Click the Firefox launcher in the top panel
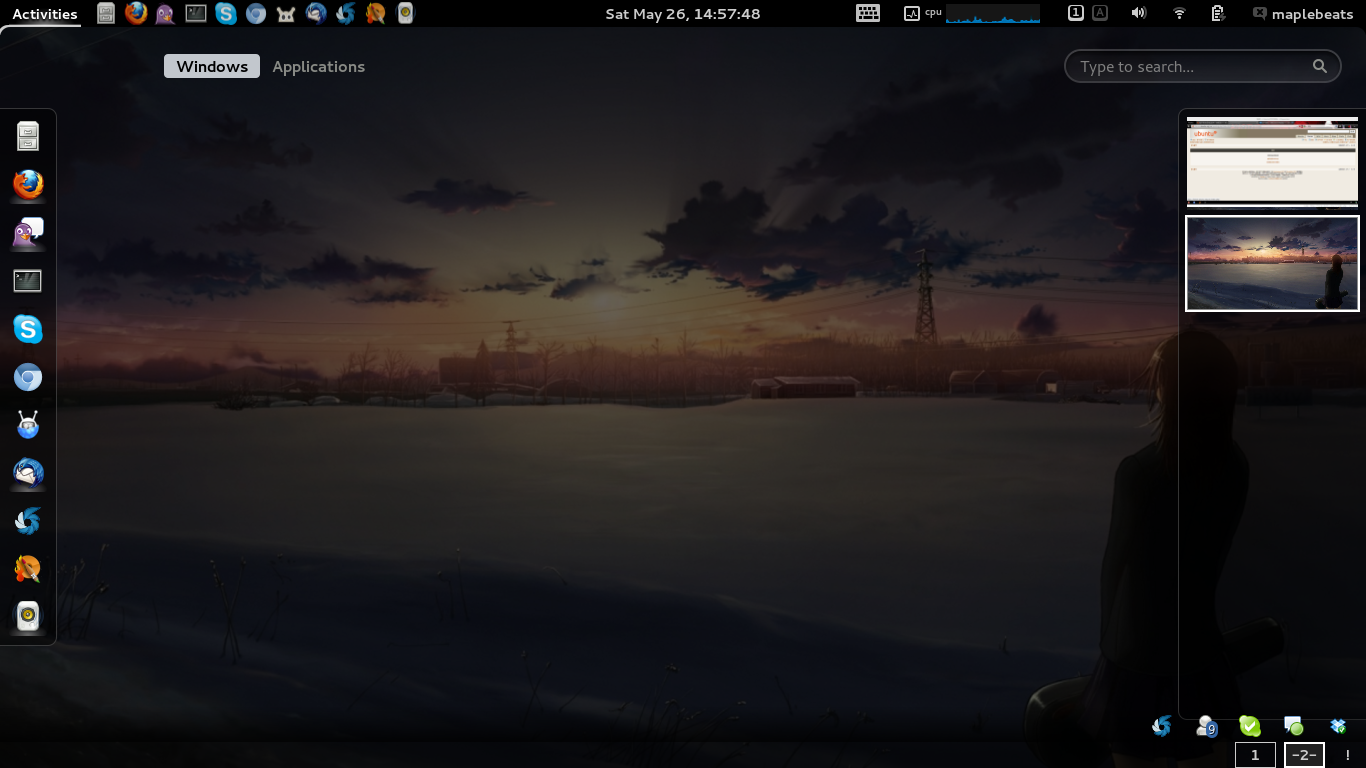 [136, 13]
